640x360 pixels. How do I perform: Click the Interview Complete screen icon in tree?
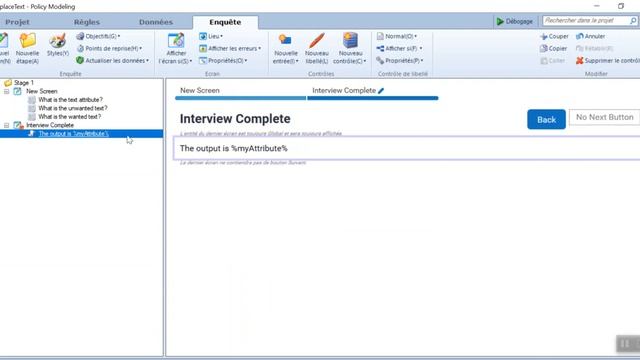[18, 125]
